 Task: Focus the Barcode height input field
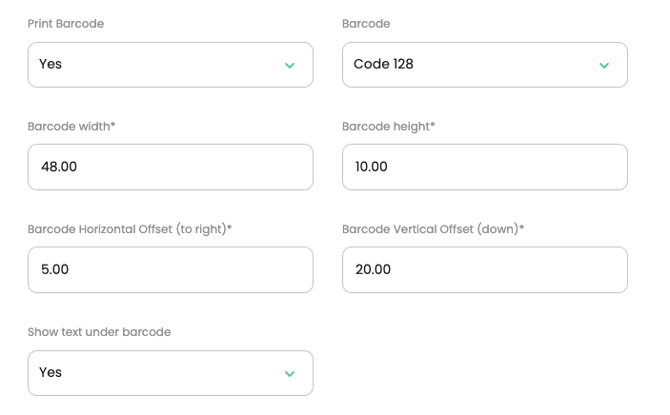coord(484,167)
